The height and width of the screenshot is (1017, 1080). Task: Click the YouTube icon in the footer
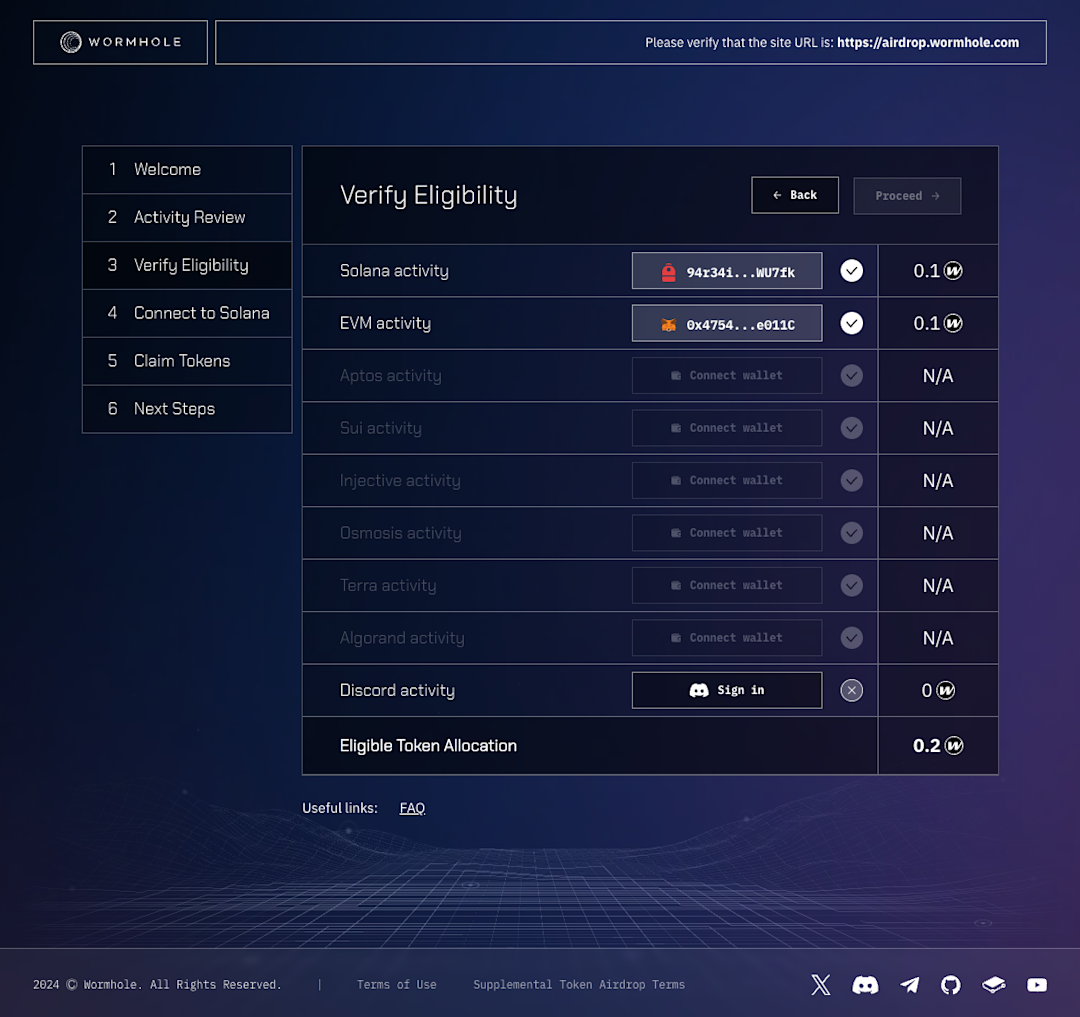(1037, 984)
